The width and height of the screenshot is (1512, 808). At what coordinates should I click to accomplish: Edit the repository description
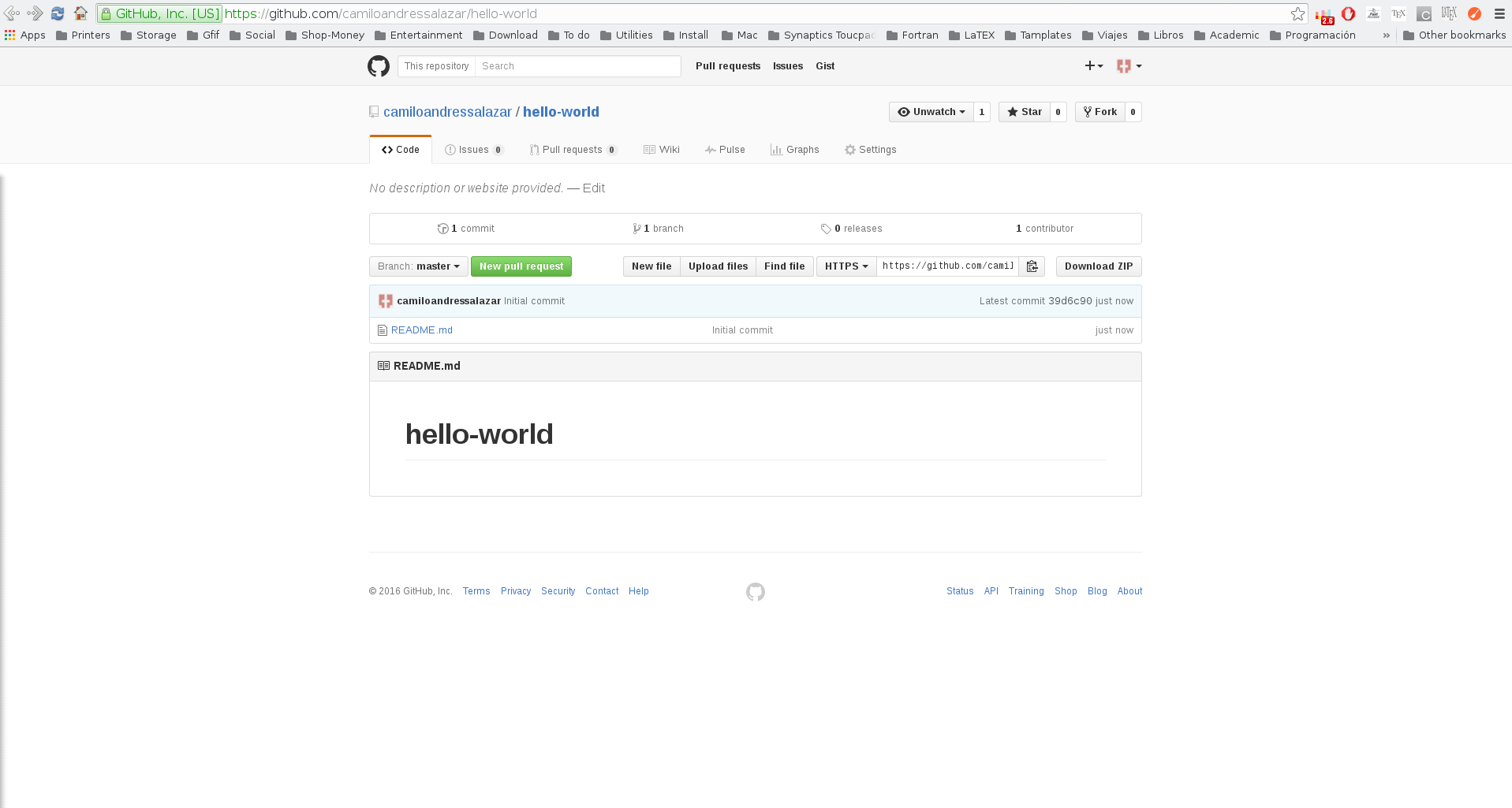594,188
